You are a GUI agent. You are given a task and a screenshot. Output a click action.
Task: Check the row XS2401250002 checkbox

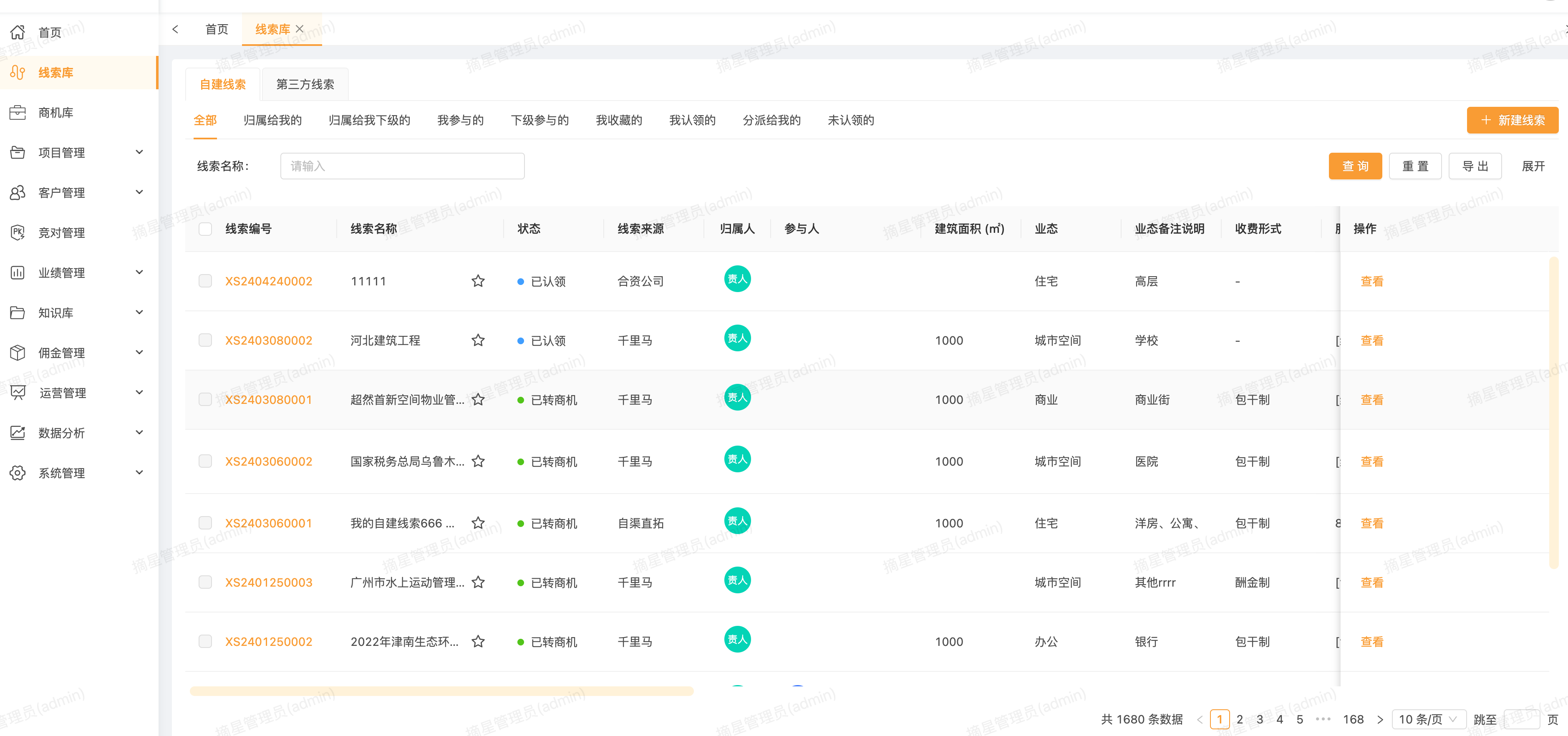(x=205, y=641)
